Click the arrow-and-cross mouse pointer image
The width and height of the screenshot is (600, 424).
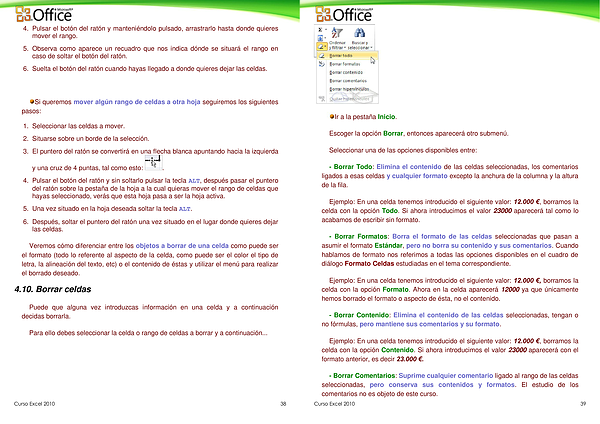click(153, 162)
